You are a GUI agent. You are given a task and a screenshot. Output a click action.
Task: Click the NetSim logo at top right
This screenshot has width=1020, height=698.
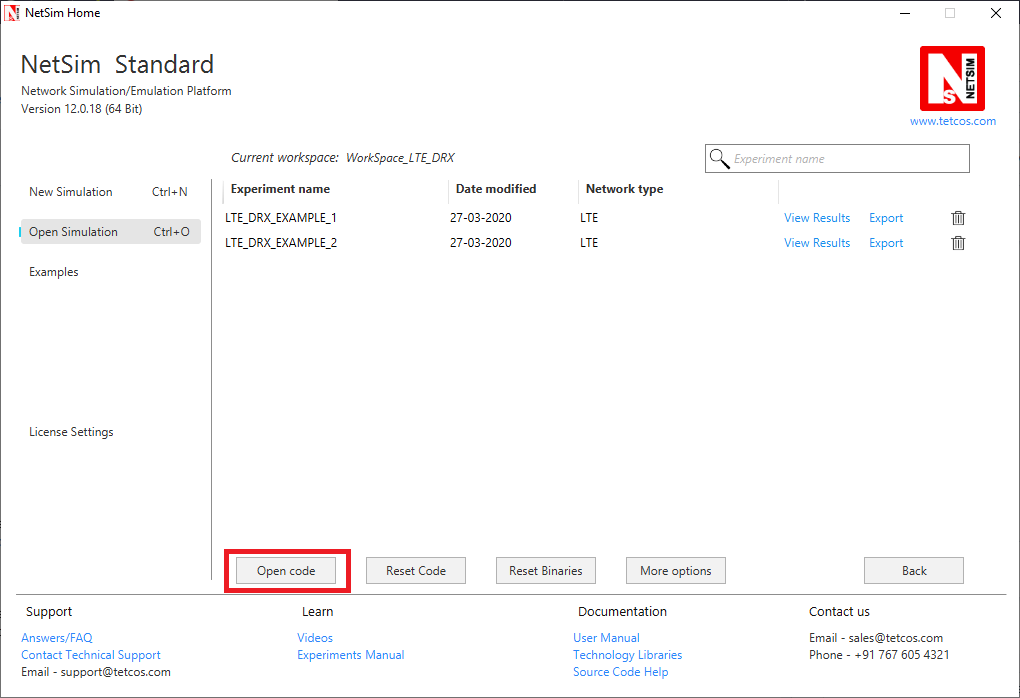[x=952, y=78]
